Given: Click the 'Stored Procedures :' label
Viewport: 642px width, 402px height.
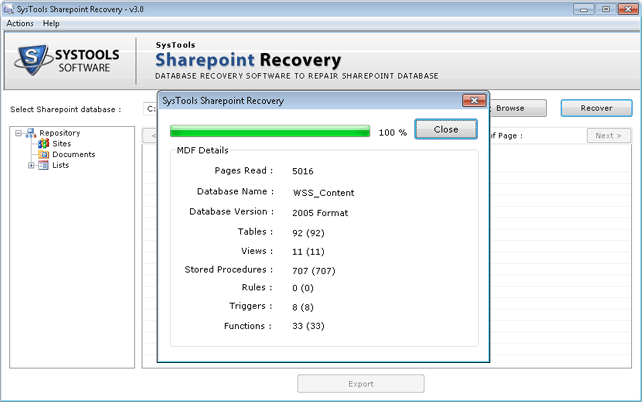Looking at the screenshot, I should (x=228, y=269).
